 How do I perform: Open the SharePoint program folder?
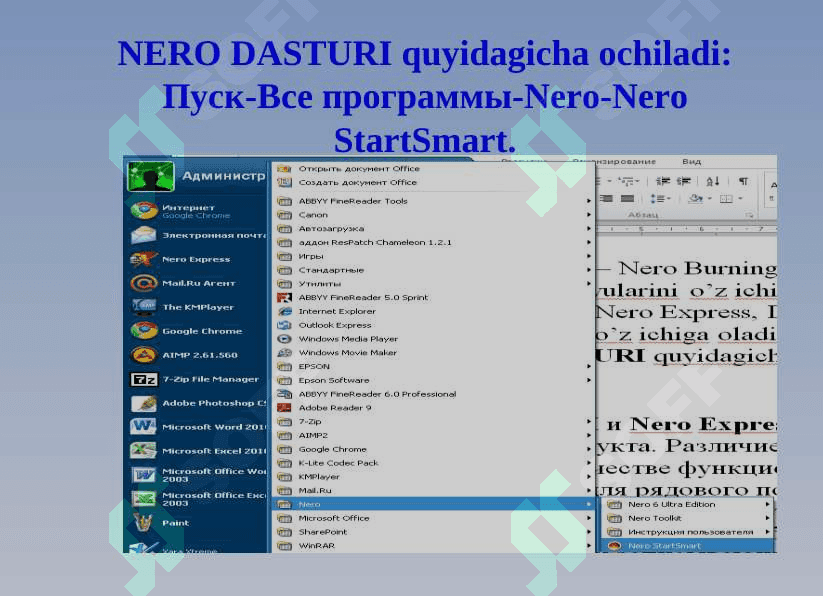(434, 532)
